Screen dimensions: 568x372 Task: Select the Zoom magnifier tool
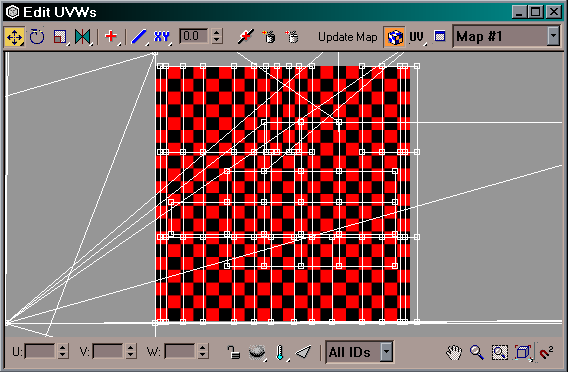point(477,352)
